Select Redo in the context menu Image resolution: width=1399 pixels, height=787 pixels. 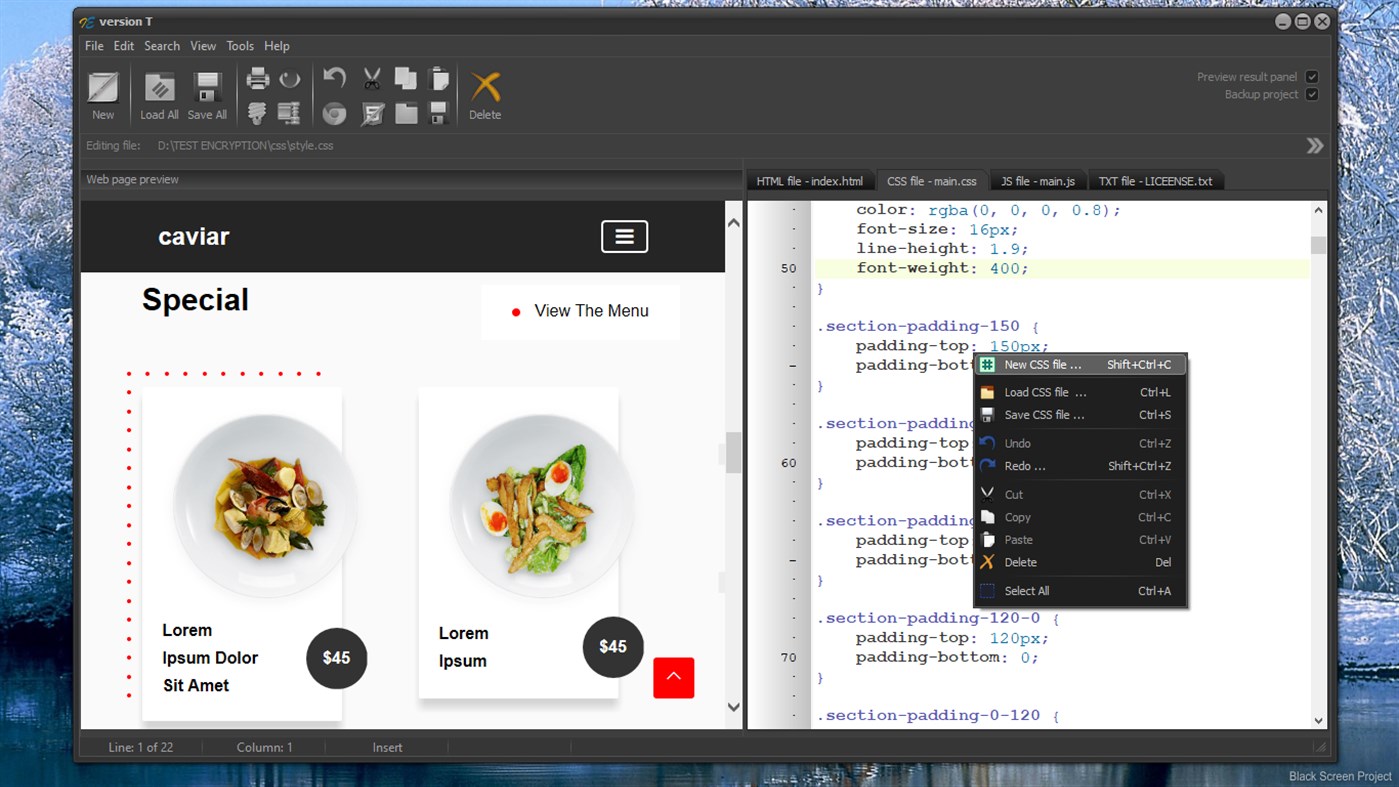coord(1080,466)
